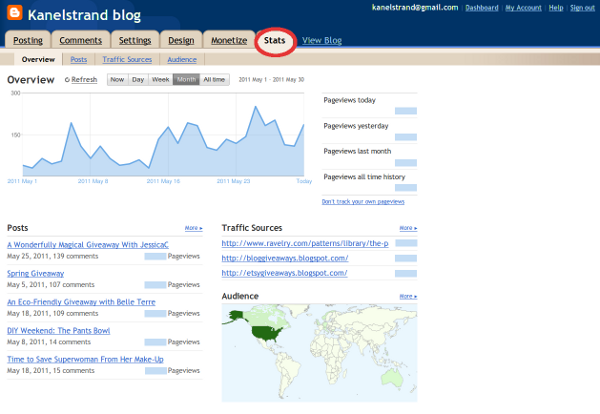Click the Pageviews yesterday label

(356, 126)
